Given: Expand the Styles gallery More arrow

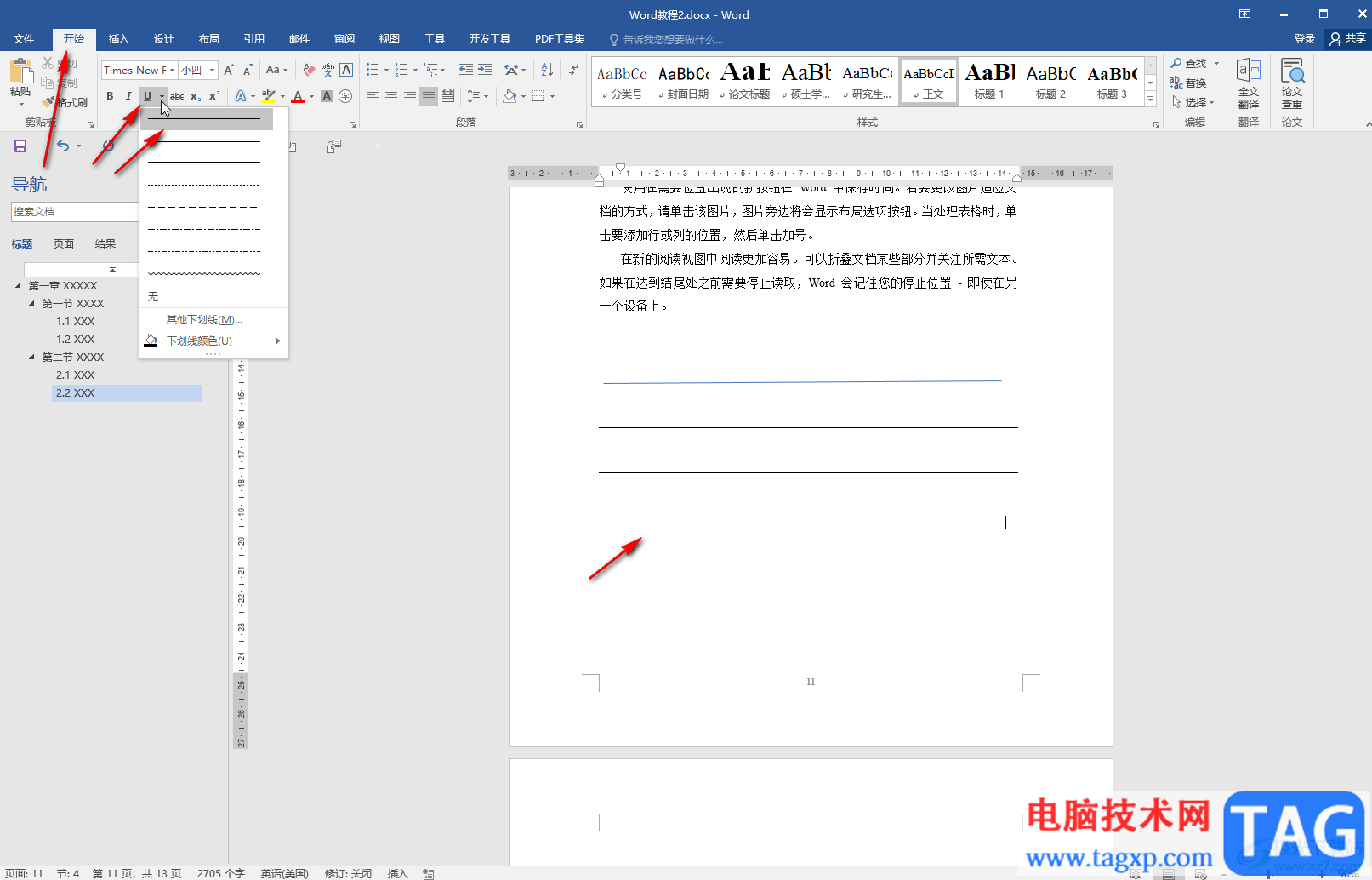Looking at the screenshot, I should [1151, 100].
